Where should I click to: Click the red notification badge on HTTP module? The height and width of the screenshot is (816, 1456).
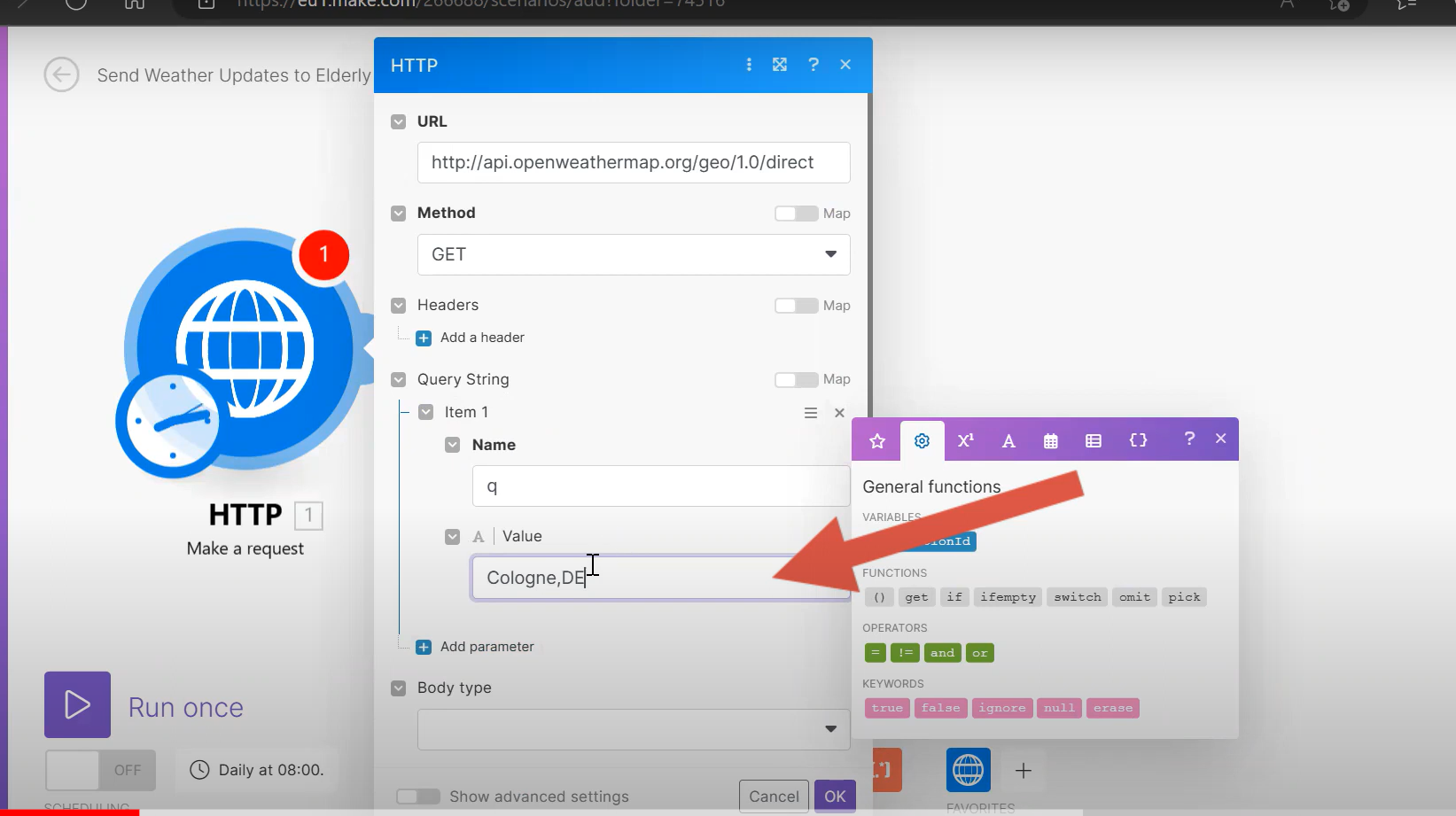pos(323,255)
